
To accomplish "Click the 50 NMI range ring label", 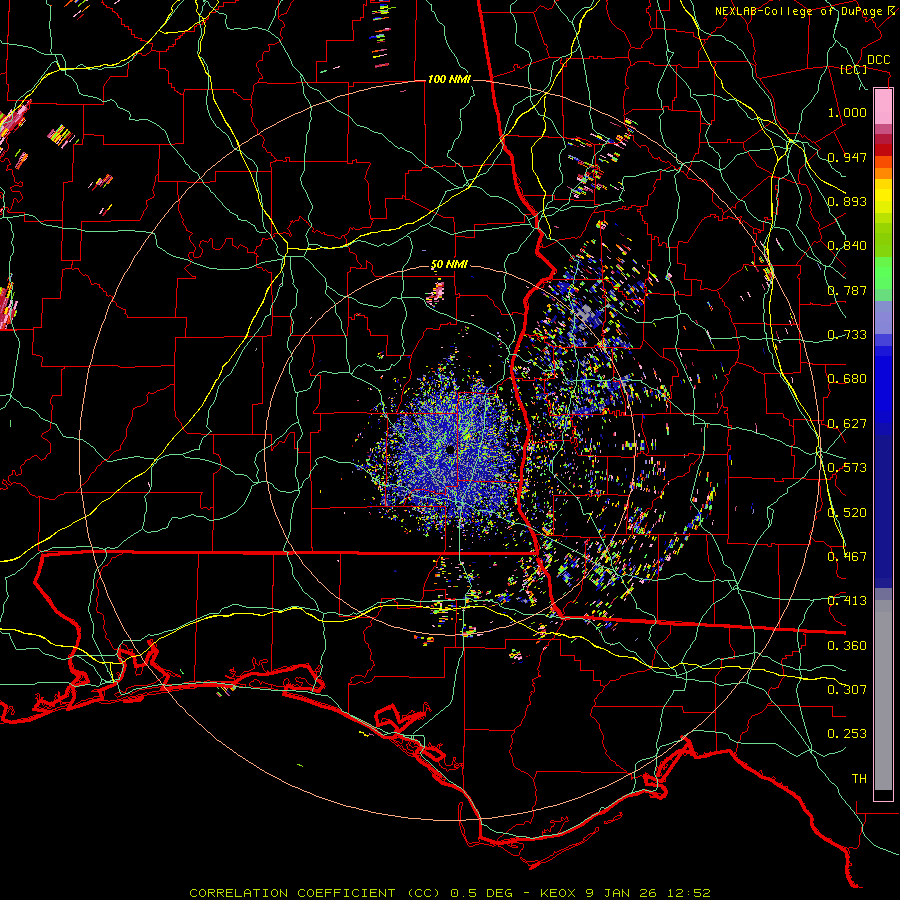I will click(x=449, y=265).
